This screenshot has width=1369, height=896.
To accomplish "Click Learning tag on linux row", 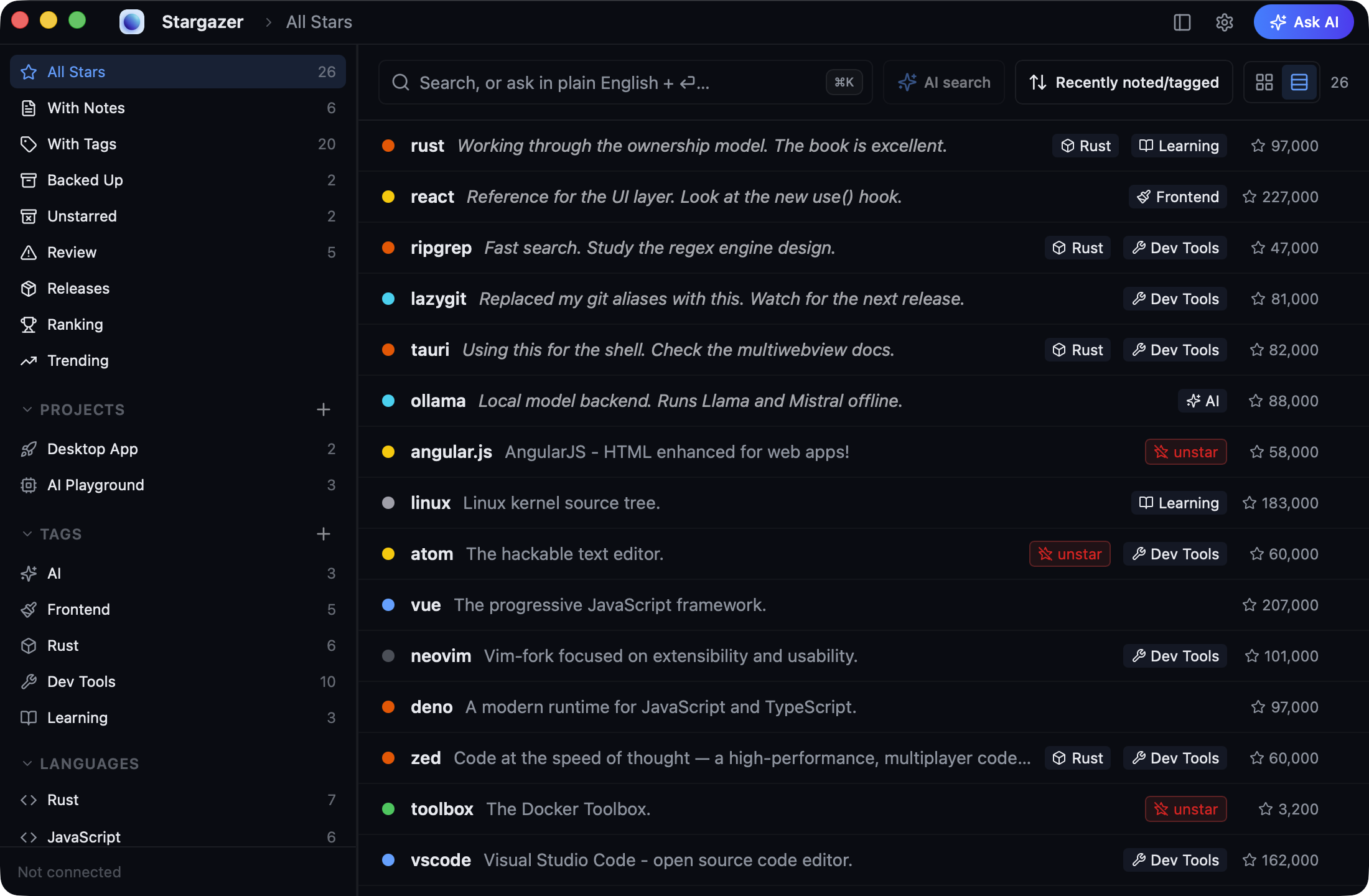I will pos(1179,503).
